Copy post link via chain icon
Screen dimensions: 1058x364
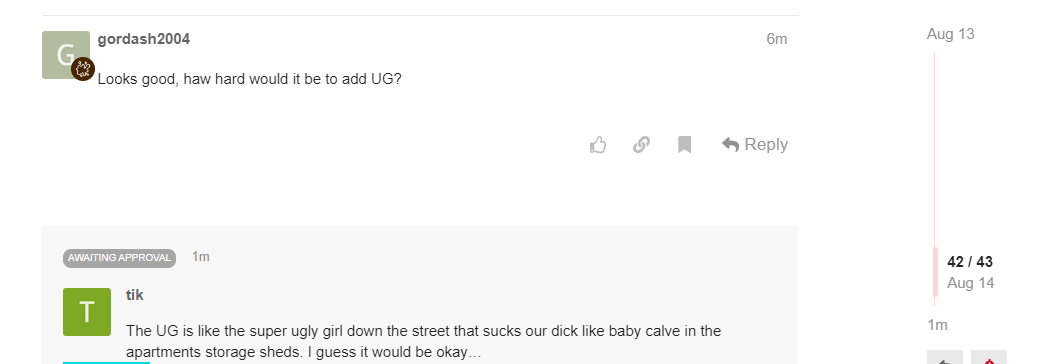[641, 145]
